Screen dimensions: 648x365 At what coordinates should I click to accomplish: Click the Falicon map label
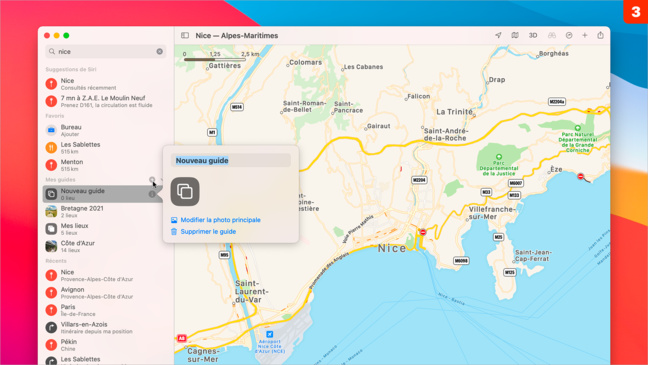pos(419,96)
